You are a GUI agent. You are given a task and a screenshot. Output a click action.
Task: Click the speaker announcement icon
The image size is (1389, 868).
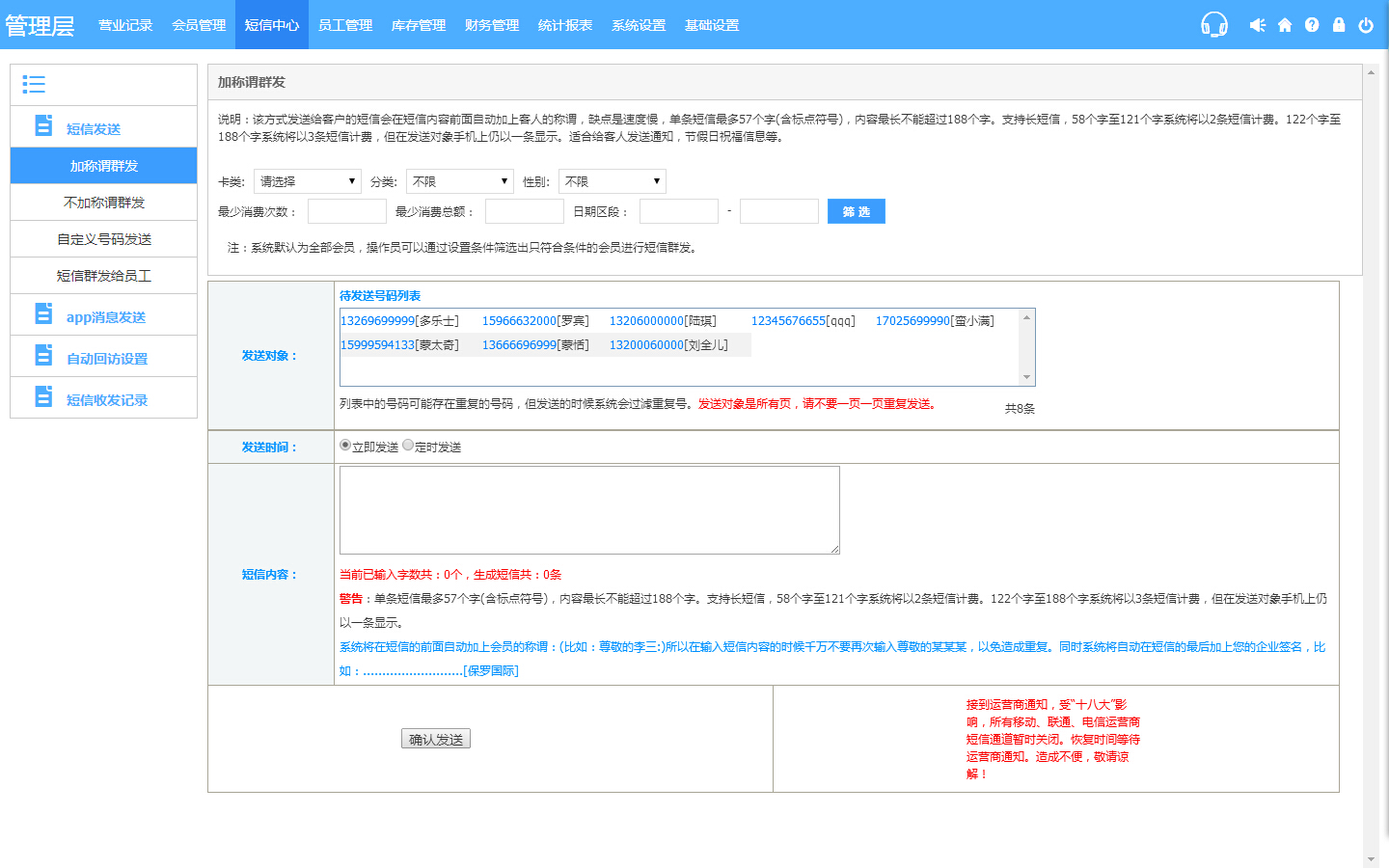point(1257,25)
